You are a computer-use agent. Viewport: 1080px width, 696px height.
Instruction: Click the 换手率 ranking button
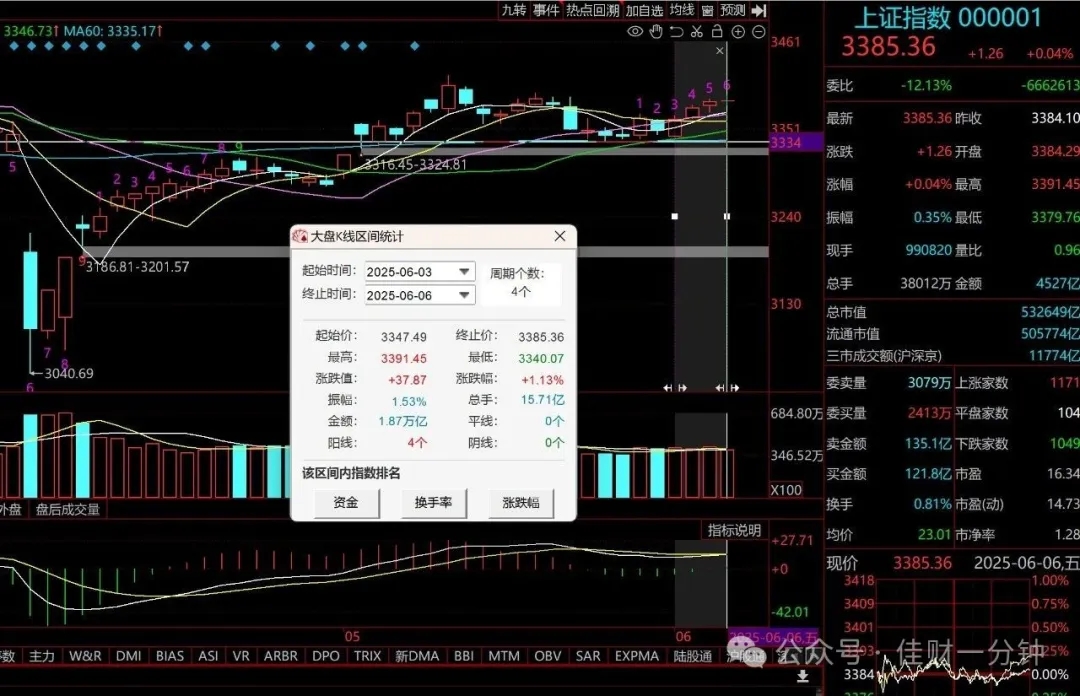(433, 502)
